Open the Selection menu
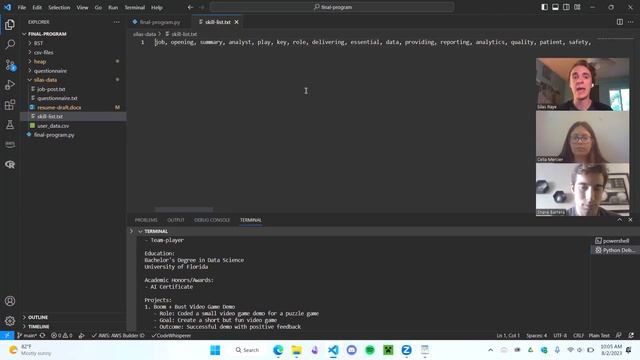The height and width of the screenshot is (360, 640). click(x=59, y=7)
